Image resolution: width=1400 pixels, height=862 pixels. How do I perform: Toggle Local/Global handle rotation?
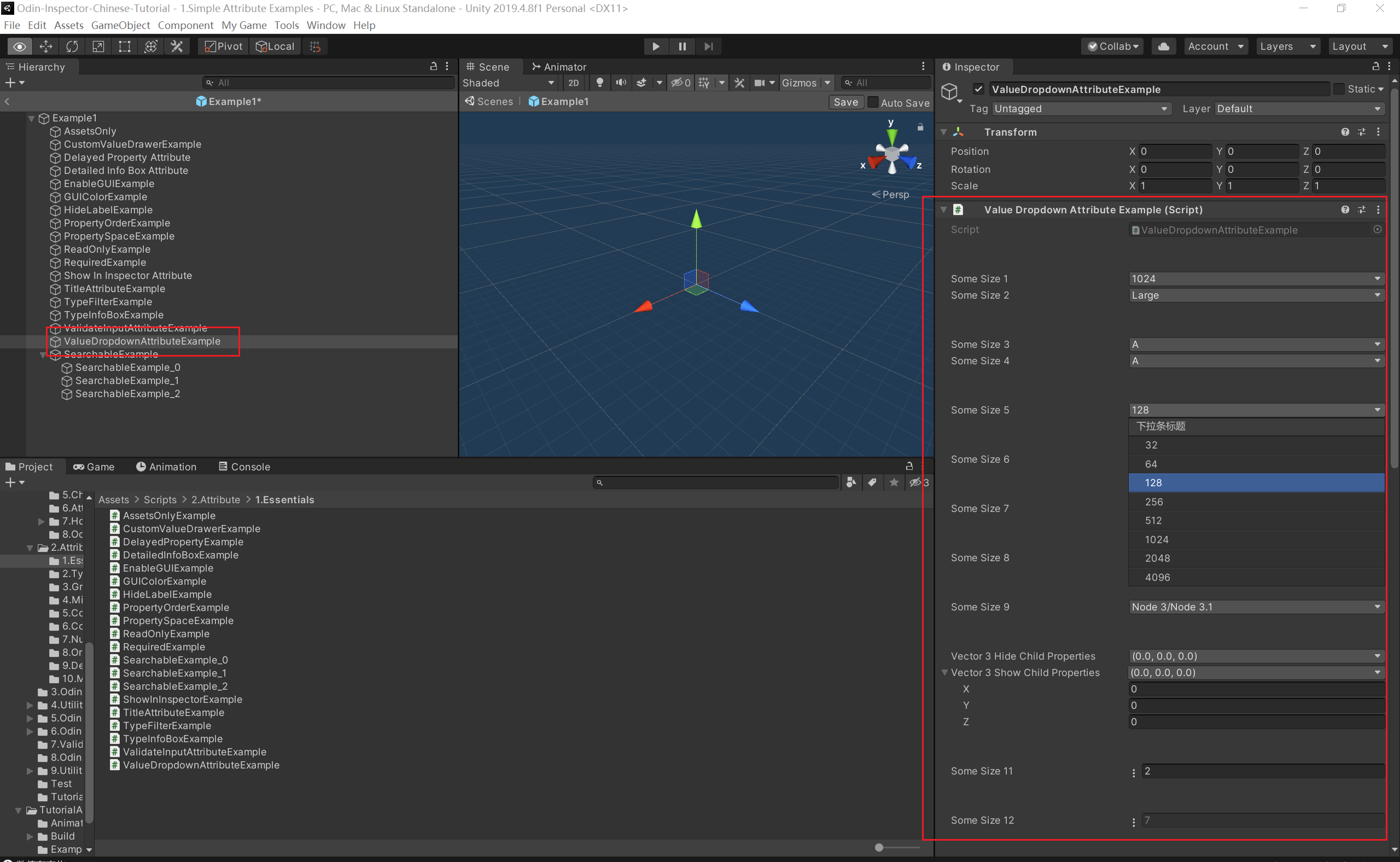point(275,46)
